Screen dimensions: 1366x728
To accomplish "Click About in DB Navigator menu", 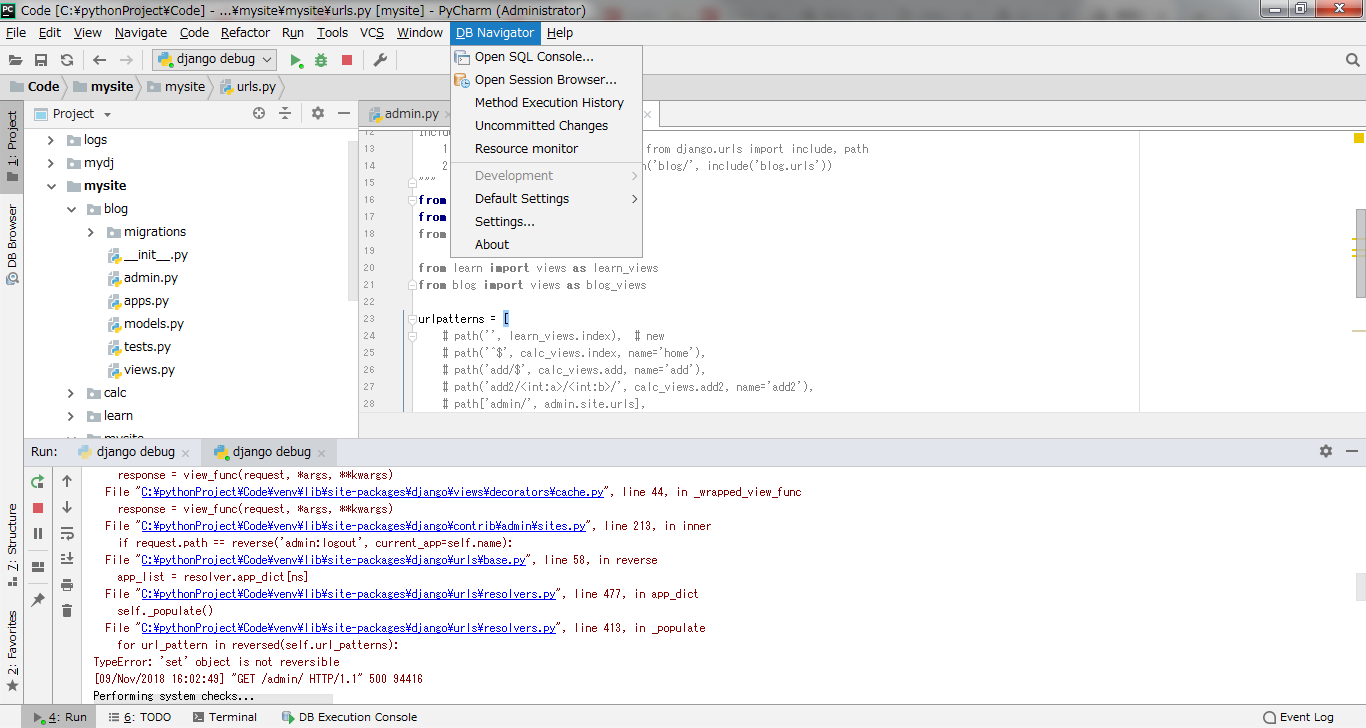I will pos(546,245).
